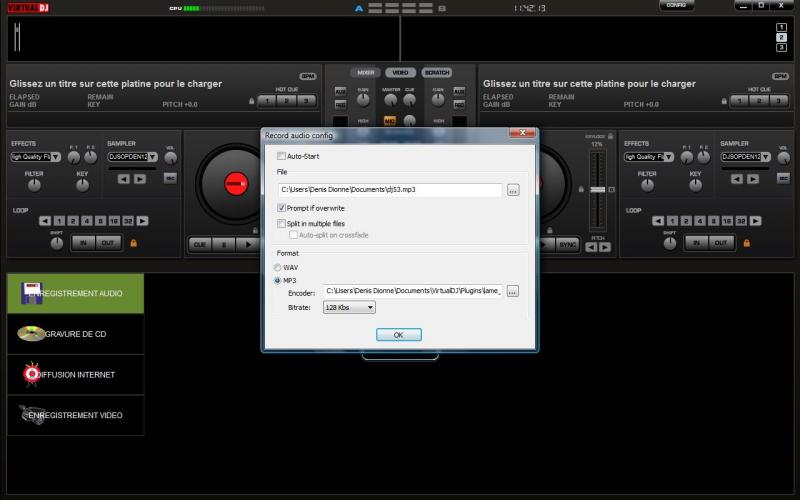This screenshot has height=500, width=800.
Task: Click OK in Record audio config
Action: pos(398,335)
